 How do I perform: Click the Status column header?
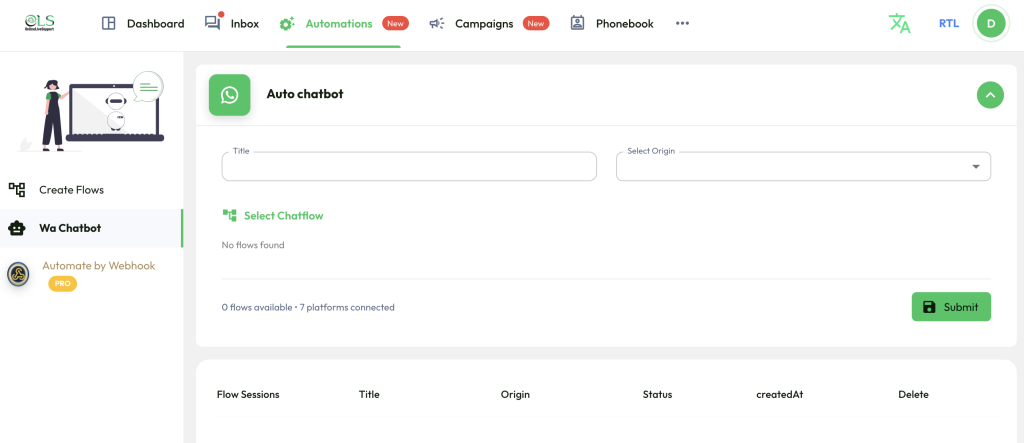657,395
